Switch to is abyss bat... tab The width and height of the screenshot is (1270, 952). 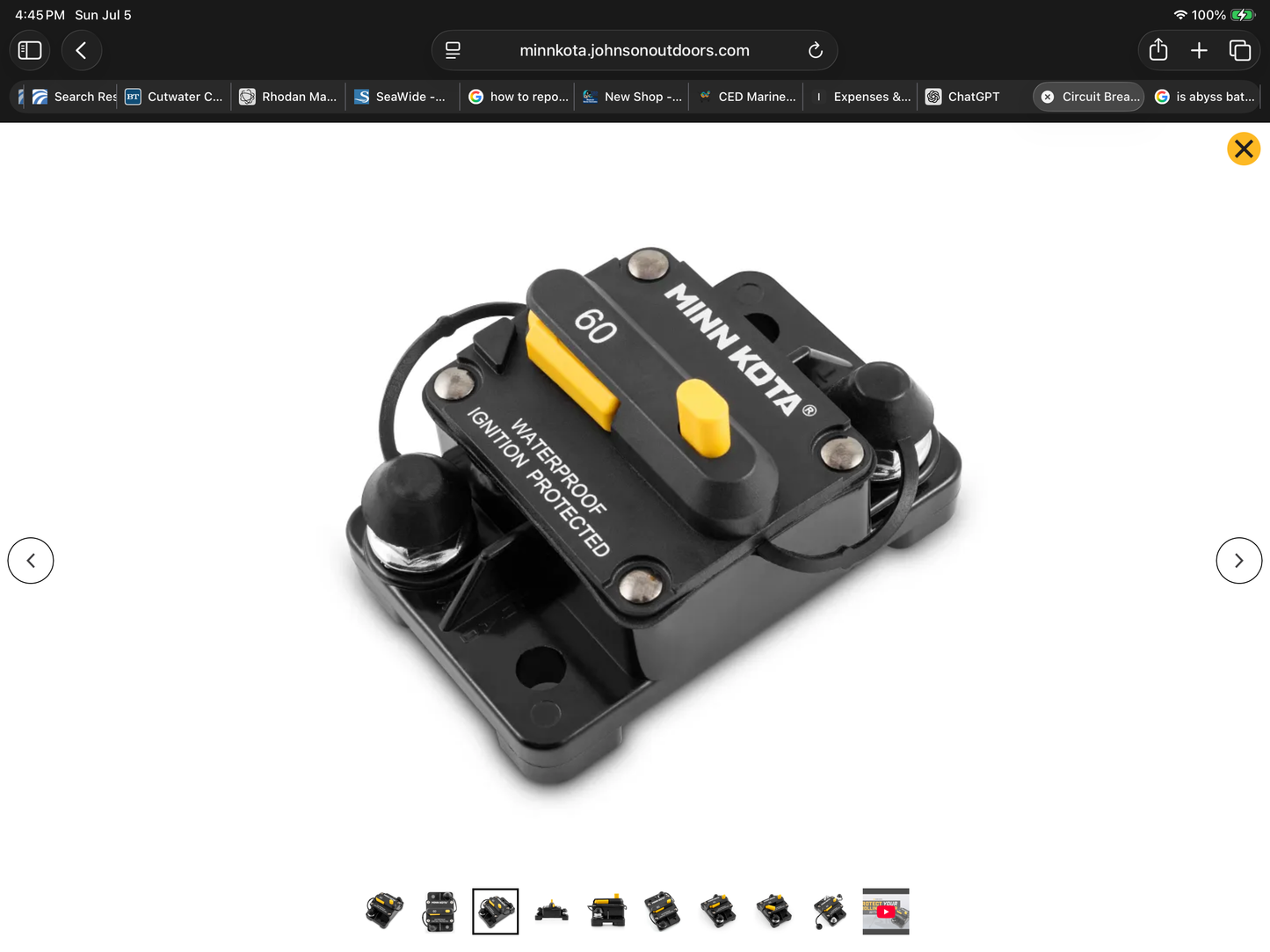click(1205, 97)
